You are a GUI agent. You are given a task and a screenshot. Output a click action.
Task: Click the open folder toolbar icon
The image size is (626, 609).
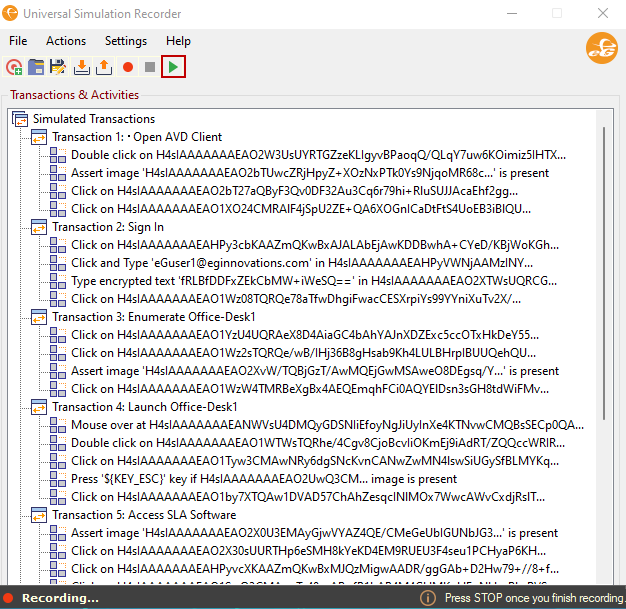(x=36, y=67)
